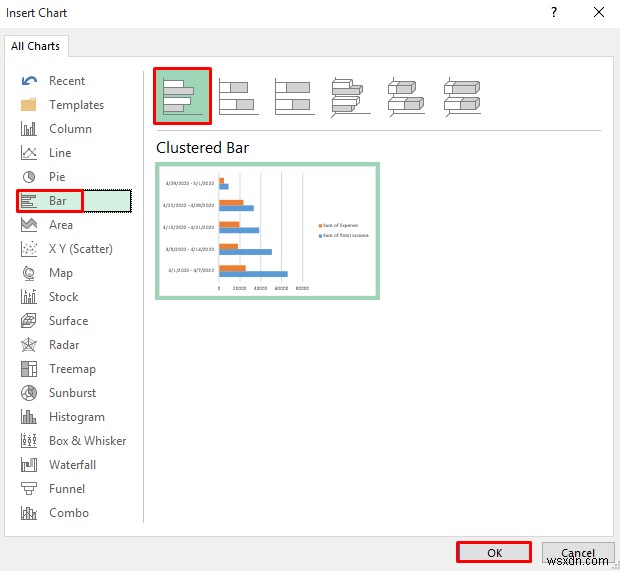Screen dimensions: 620x571
Task: Select the Clustered Bar chart subtype
Action: (182, 96)
